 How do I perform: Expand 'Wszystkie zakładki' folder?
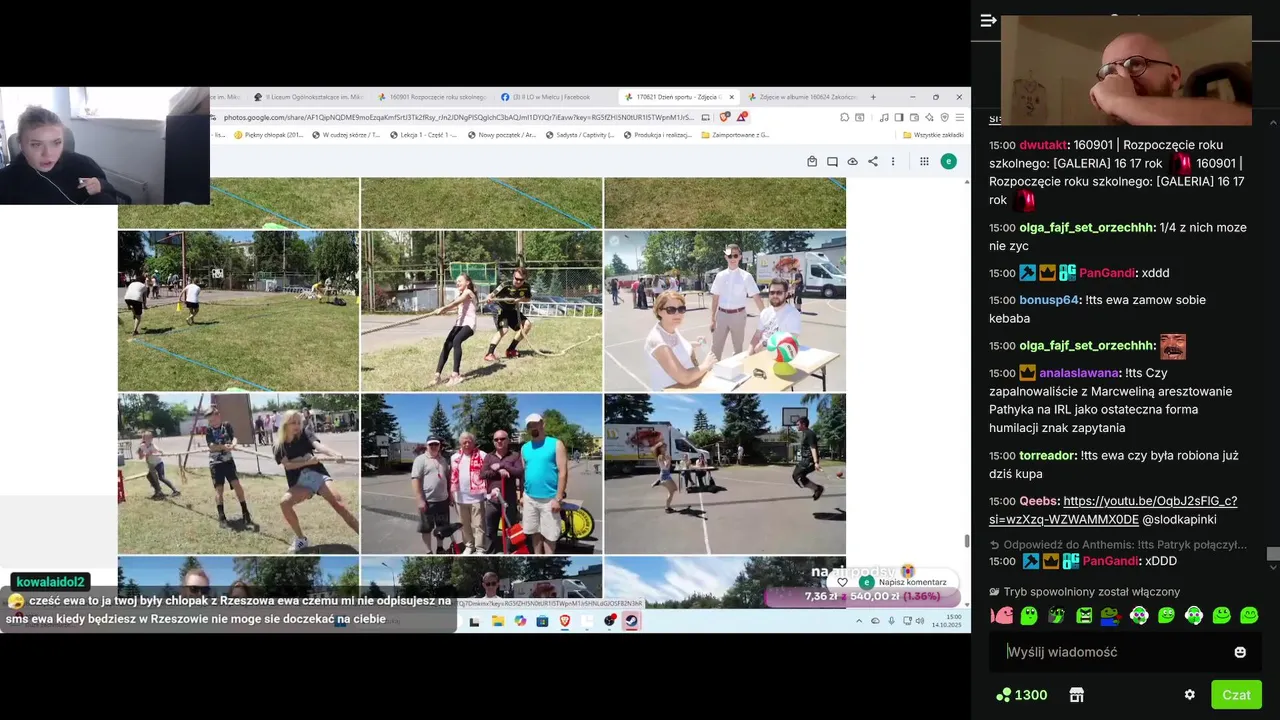(x=933, y=134)
